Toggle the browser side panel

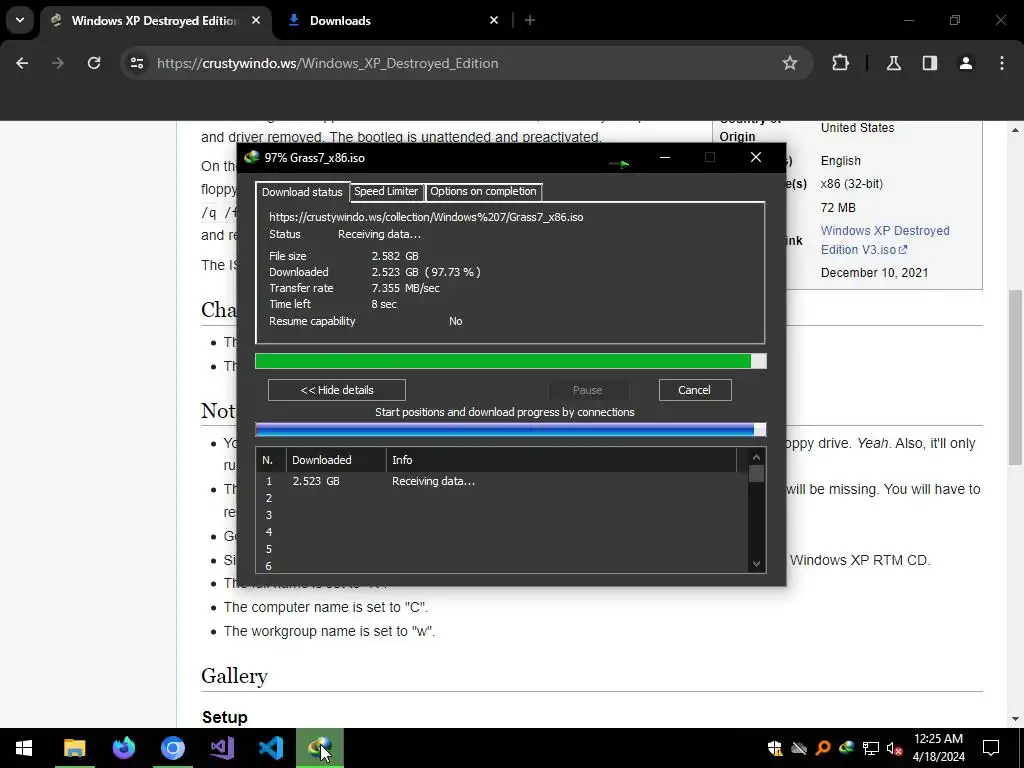tap(929, 63)
